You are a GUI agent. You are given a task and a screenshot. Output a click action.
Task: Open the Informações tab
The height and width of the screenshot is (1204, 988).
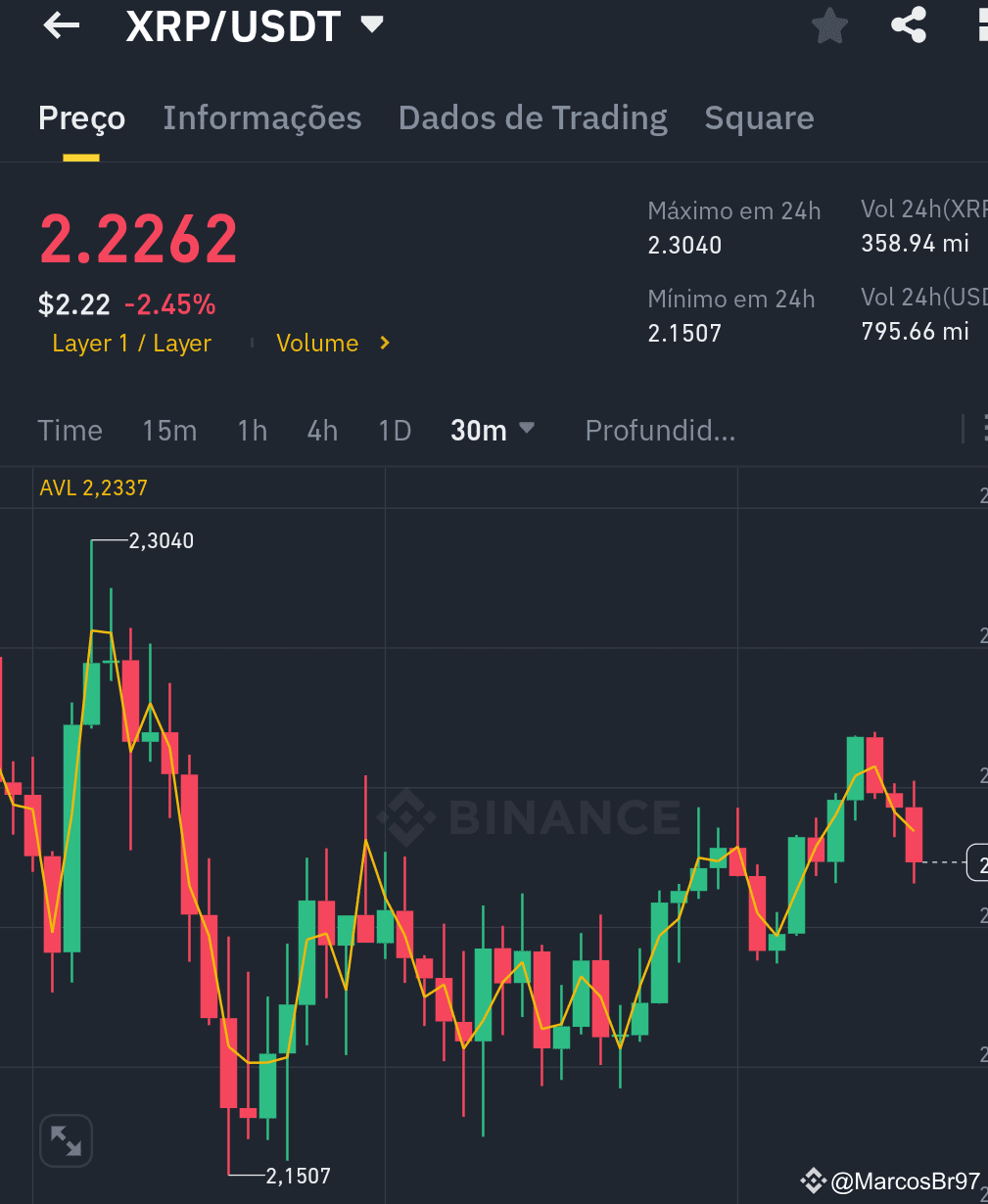262,118
